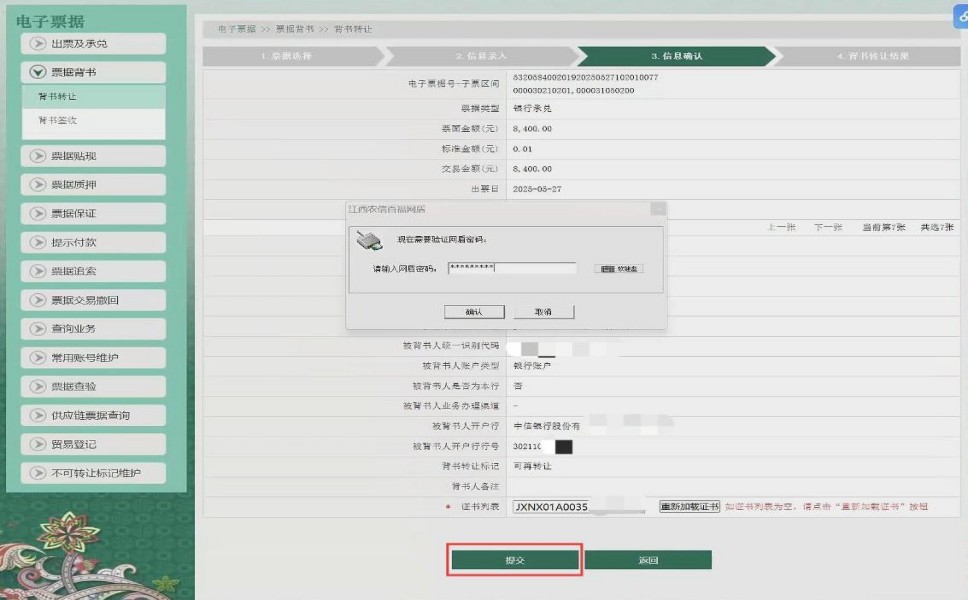The height and width of the screenshot is (600, 968).
Task: Open the 票据查验 menu
Action: tap(93, 386)
